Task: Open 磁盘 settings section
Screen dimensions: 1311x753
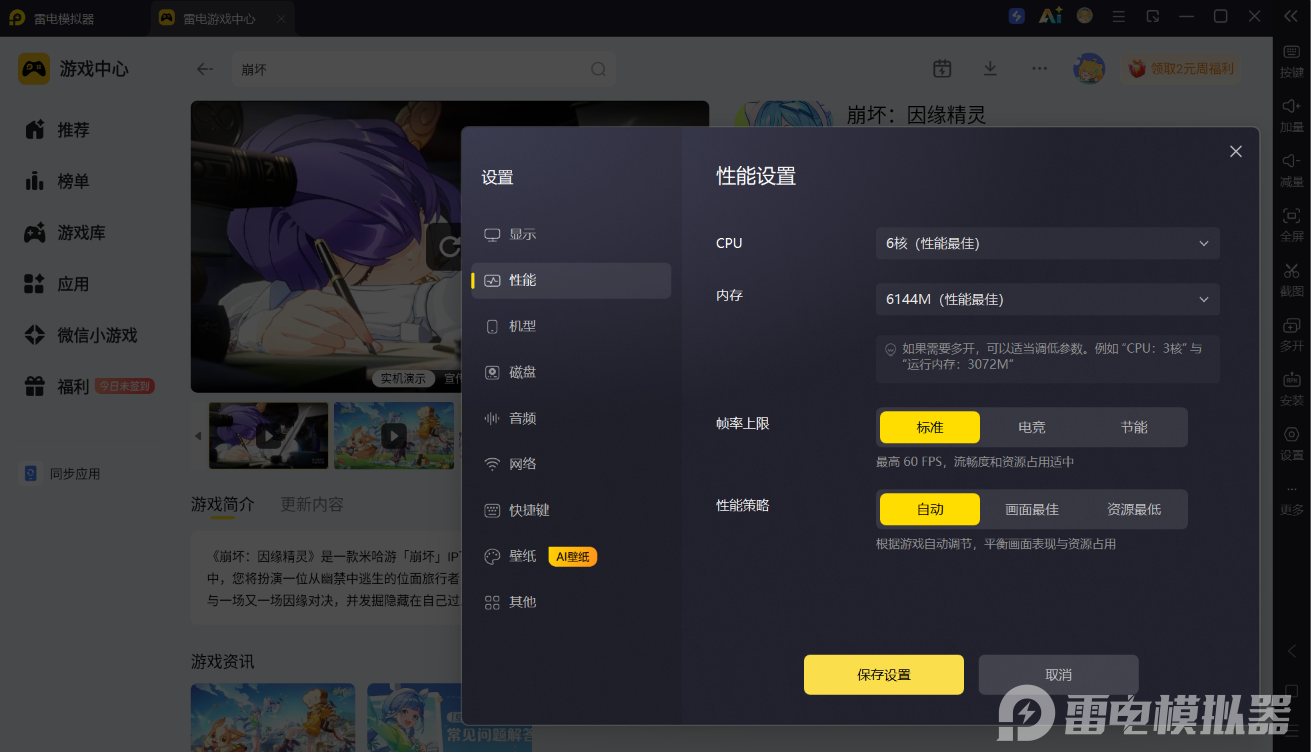Action: point(571,372)
